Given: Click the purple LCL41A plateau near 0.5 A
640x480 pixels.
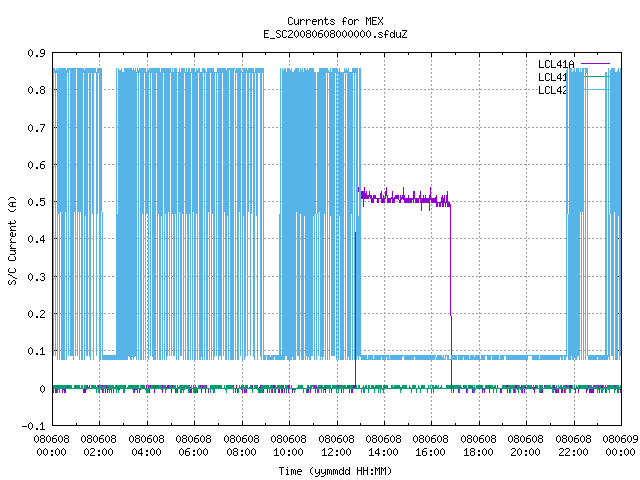Looking at the screenshot, I should (x=405, y=199).
